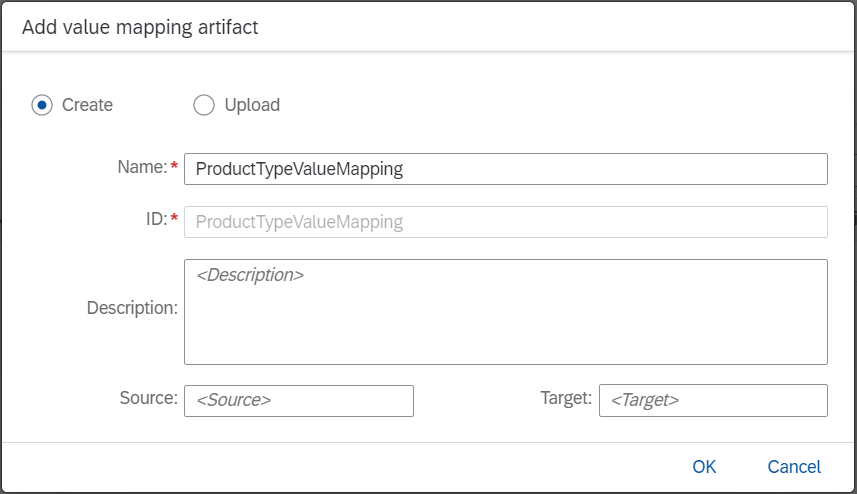
Task: Click the red required asterisk beside ID
Action: (174, 217)
